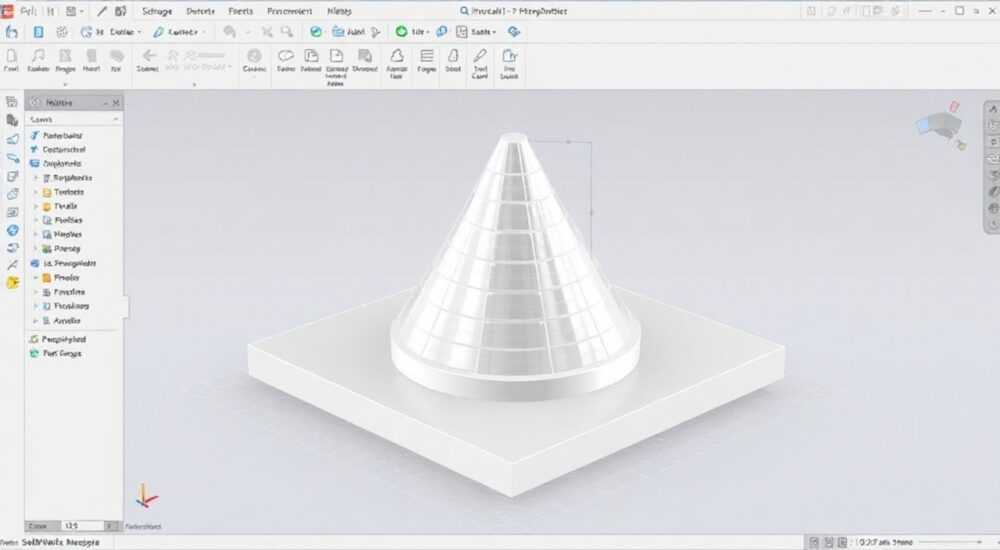This screenshot has height=550, width=1000.
Task: Click the blue house icon starting the second toolbar row
Action: 11,32
